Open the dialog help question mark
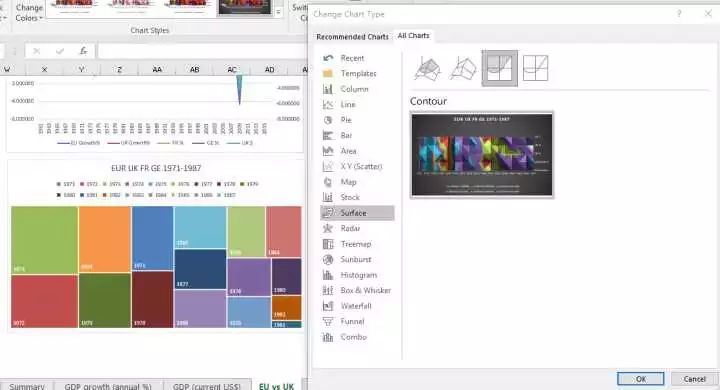720x390 pixels. click(679, 14)
